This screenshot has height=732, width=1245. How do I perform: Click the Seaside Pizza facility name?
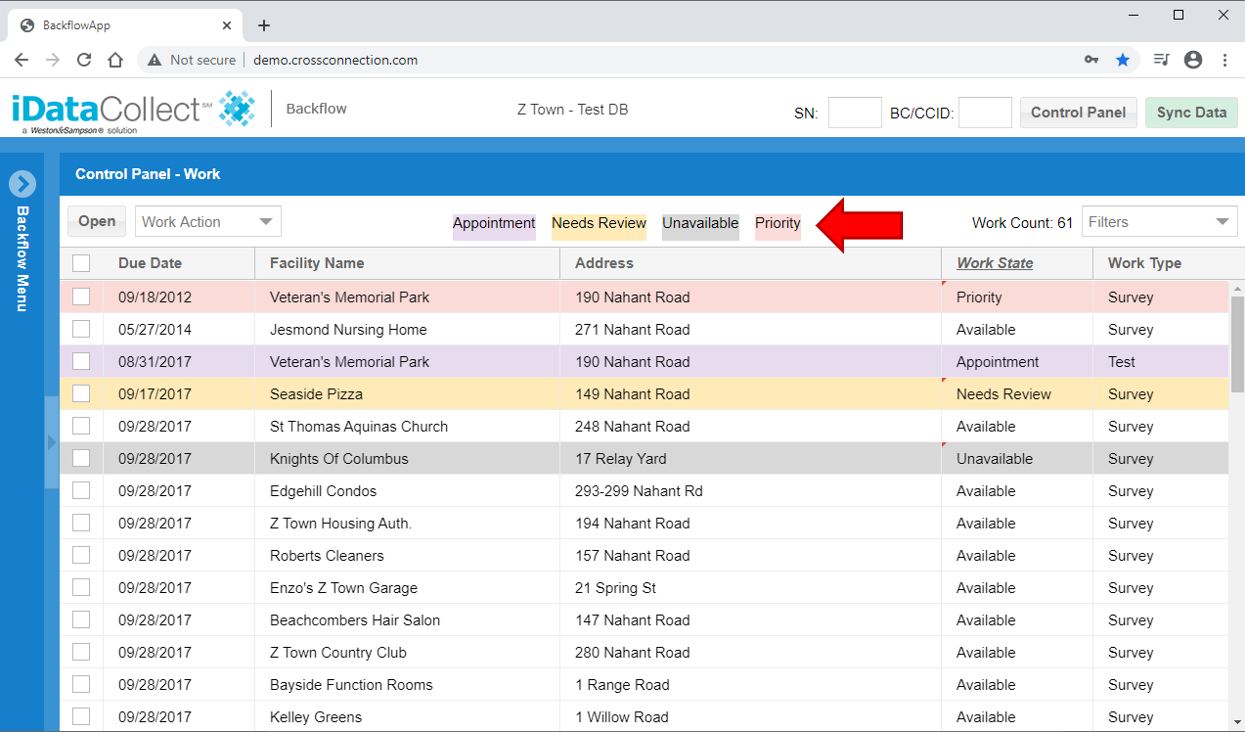316,394
